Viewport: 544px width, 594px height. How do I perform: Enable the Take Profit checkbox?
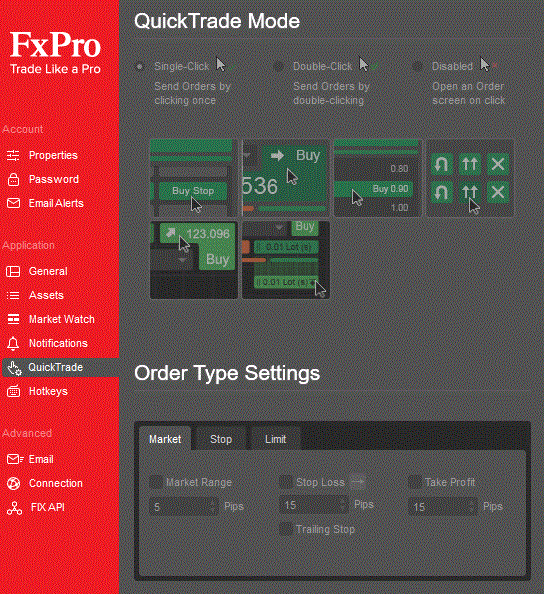coord(414,482)
